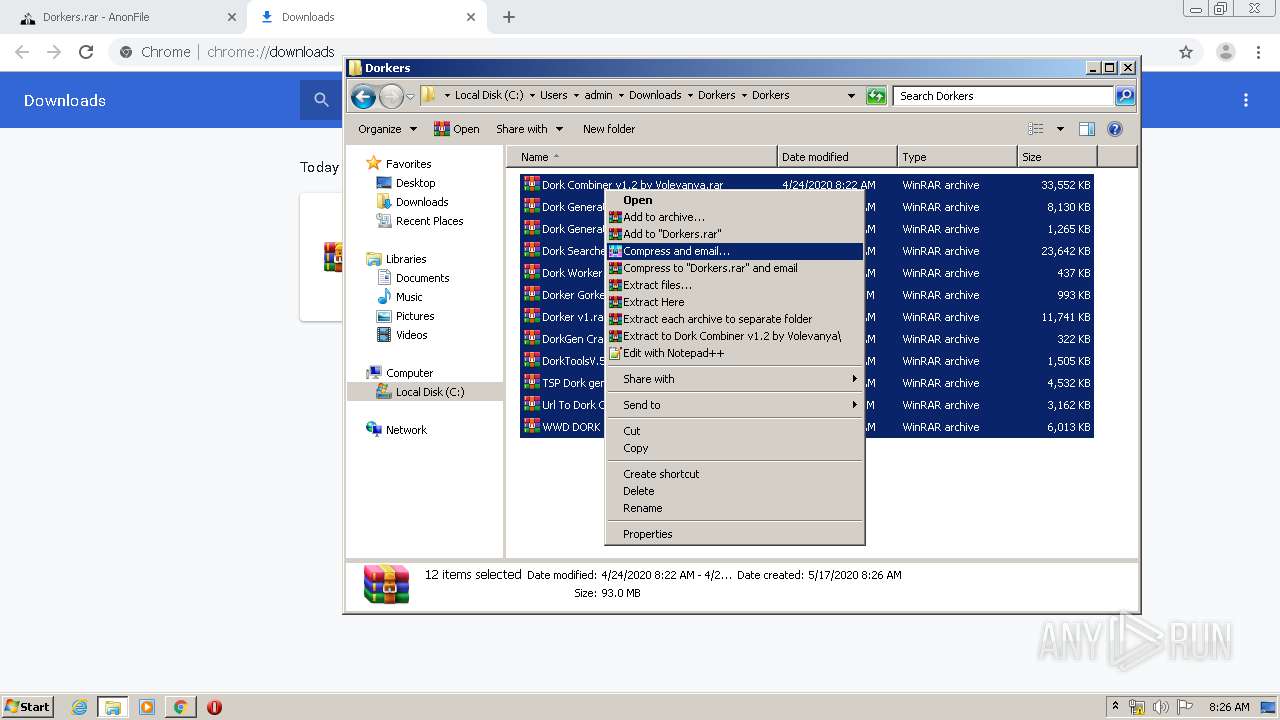Viewport: 1280px width, 720px height.
Task: Open the Organize dropdown menu
Action: tap(387, 129)
